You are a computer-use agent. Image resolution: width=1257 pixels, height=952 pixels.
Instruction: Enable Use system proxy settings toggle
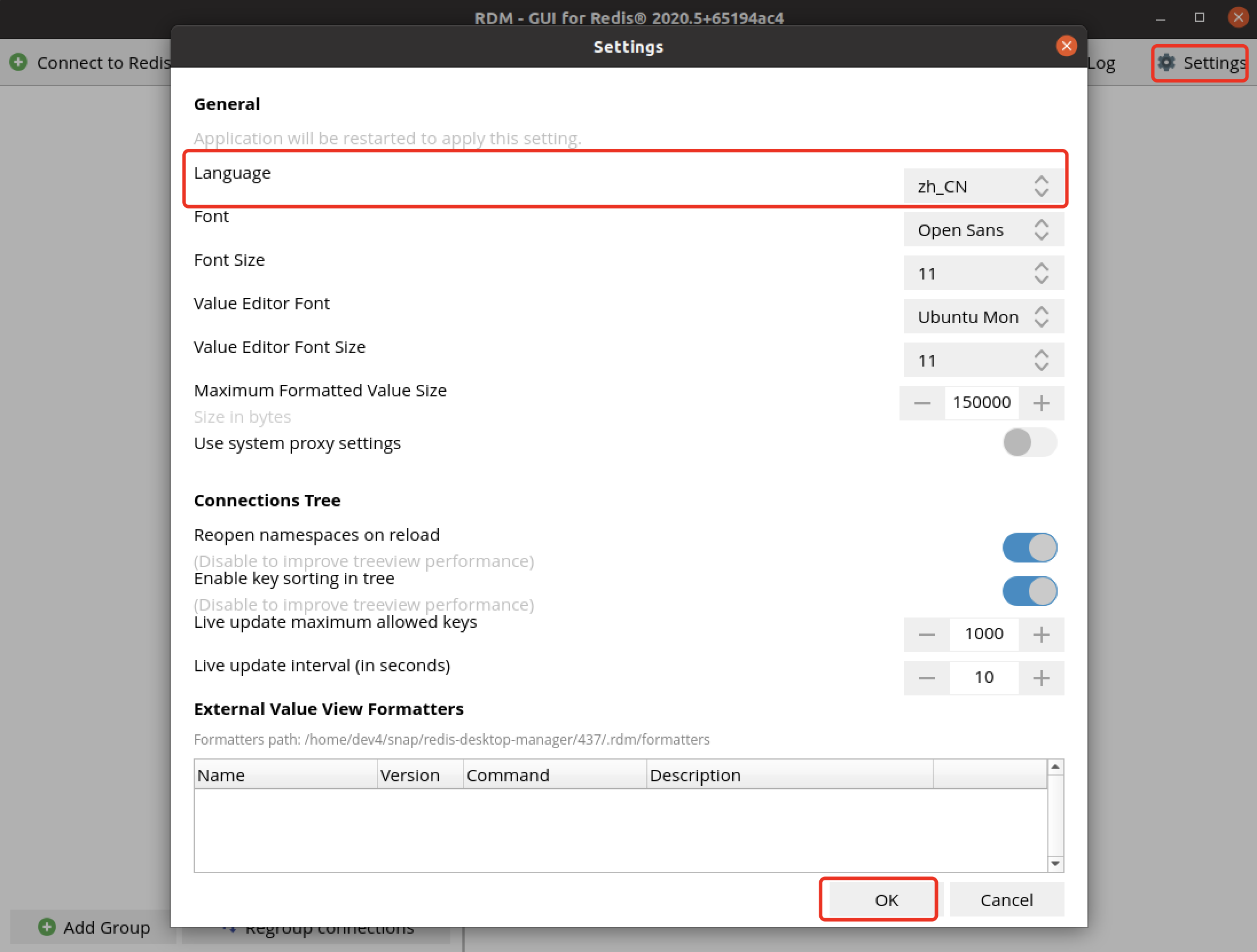pos(1029,443)
